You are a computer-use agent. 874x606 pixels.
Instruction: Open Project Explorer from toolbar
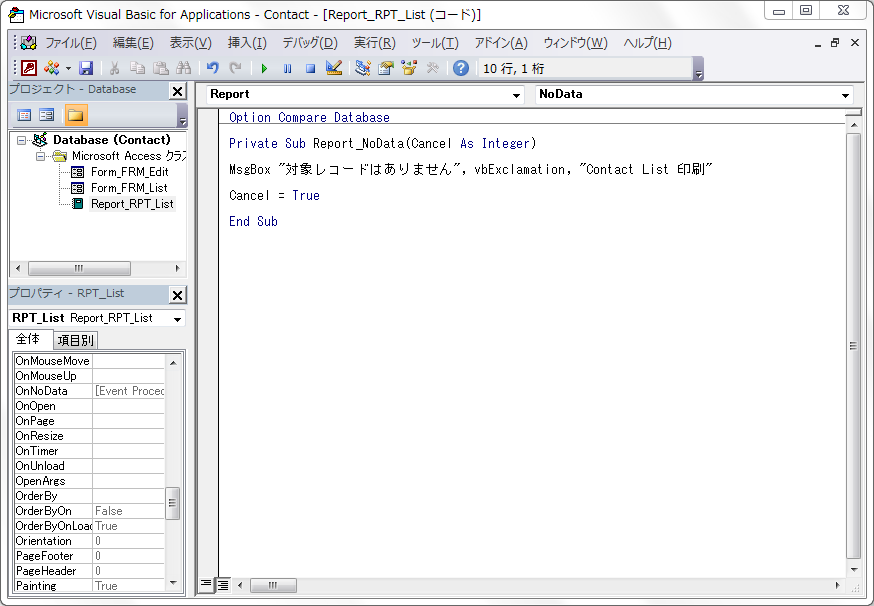click(x=363, y=68)
